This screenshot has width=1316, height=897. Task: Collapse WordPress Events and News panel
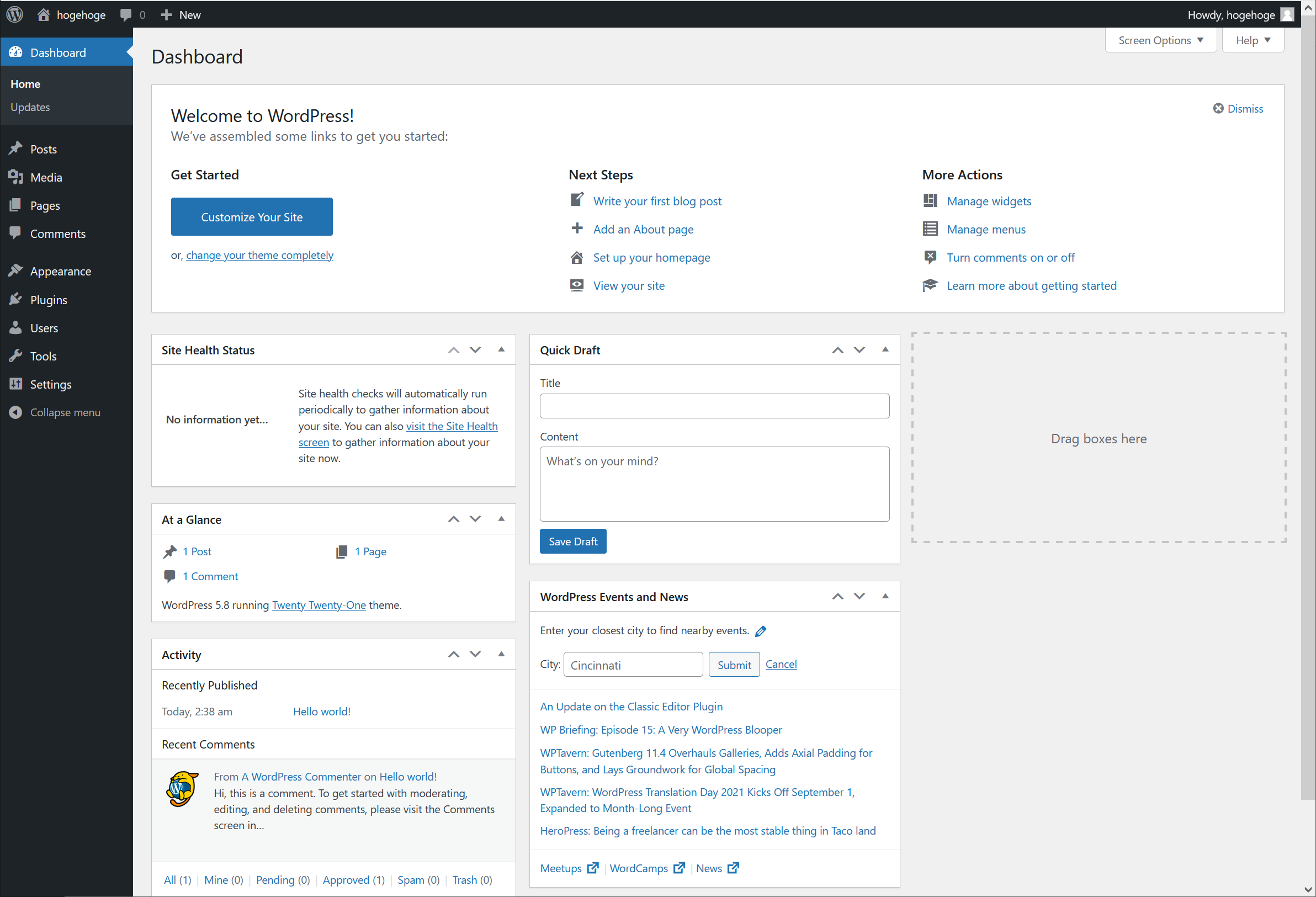pos(885,596)
